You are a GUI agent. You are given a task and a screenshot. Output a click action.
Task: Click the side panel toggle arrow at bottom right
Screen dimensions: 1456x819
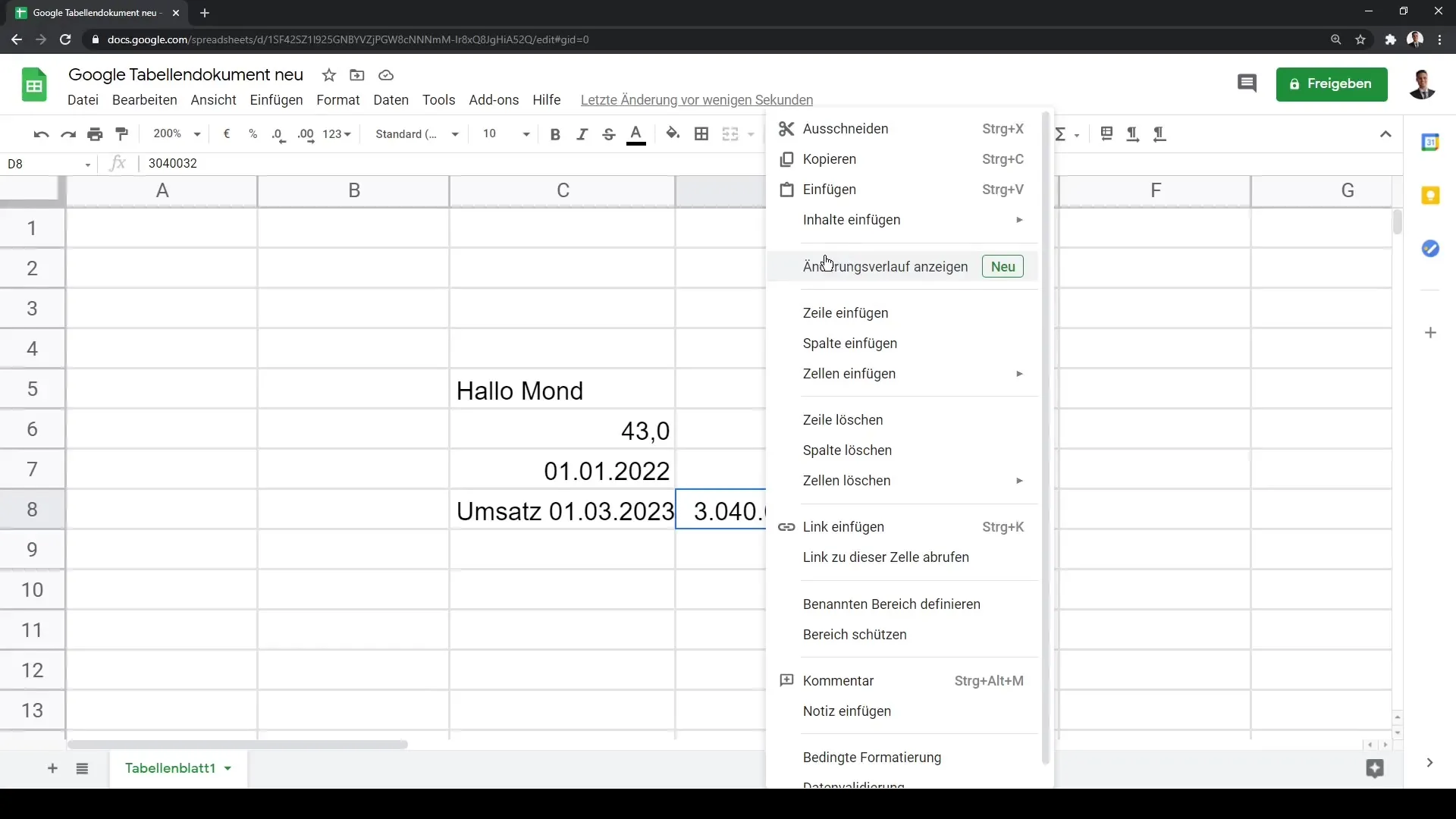pos(1429,763)
